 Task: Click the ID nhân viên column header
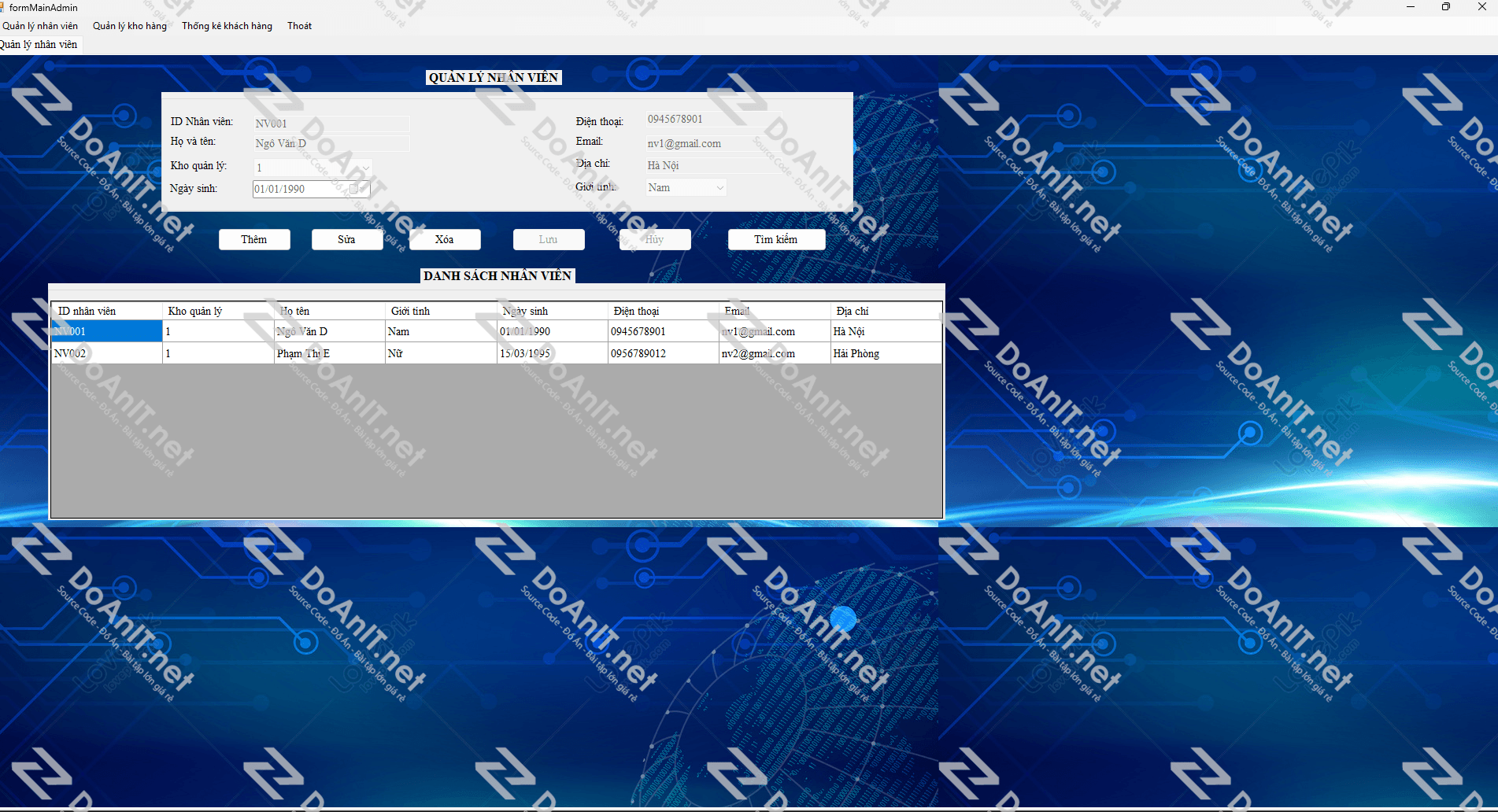[107, 312]
